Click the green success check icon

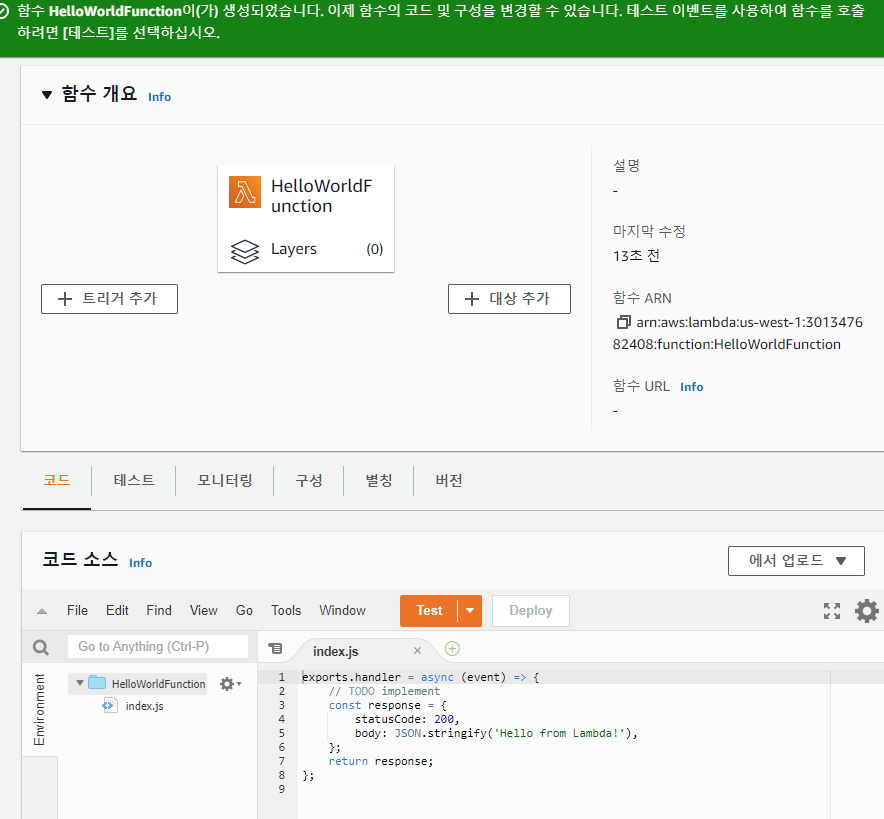tap(2, 12)
